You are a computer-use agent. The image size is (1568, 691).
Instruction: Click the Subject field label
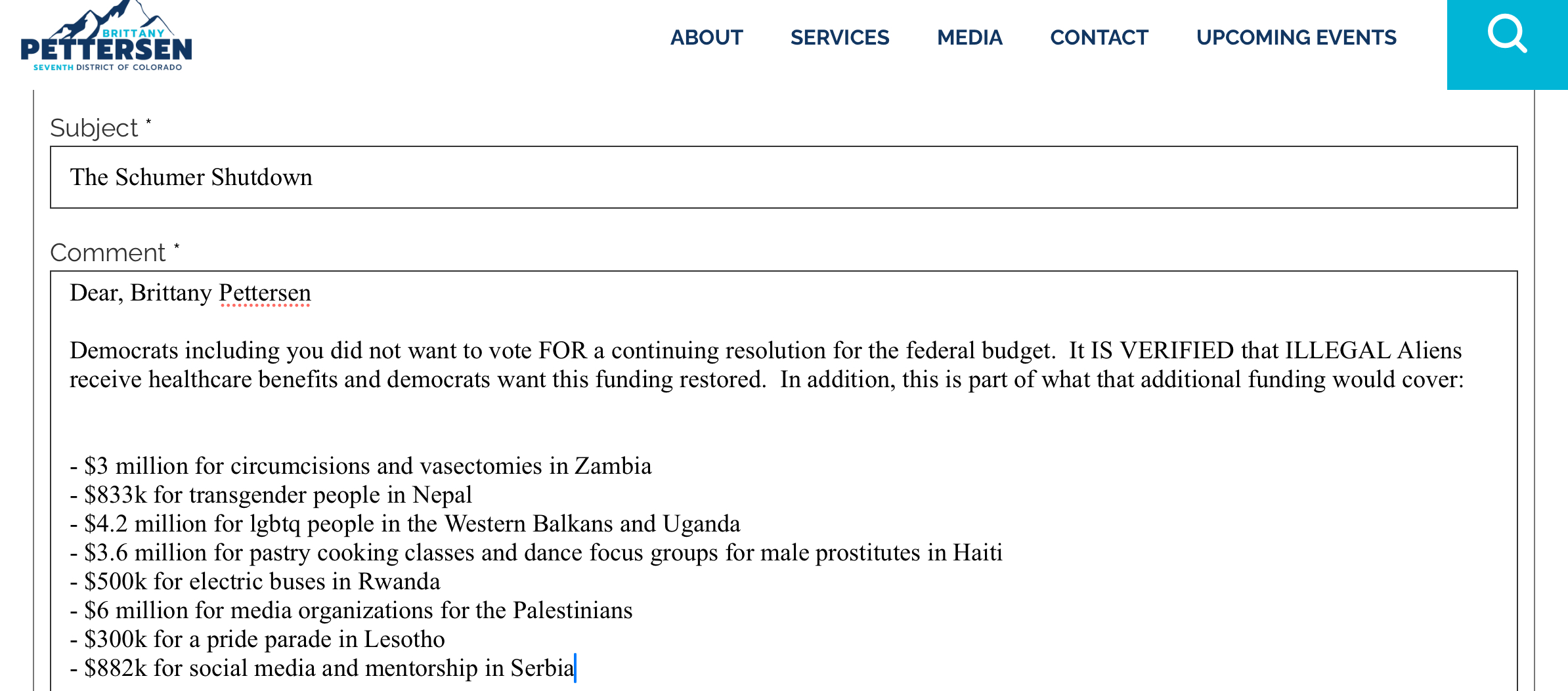[x=95, y=128]
